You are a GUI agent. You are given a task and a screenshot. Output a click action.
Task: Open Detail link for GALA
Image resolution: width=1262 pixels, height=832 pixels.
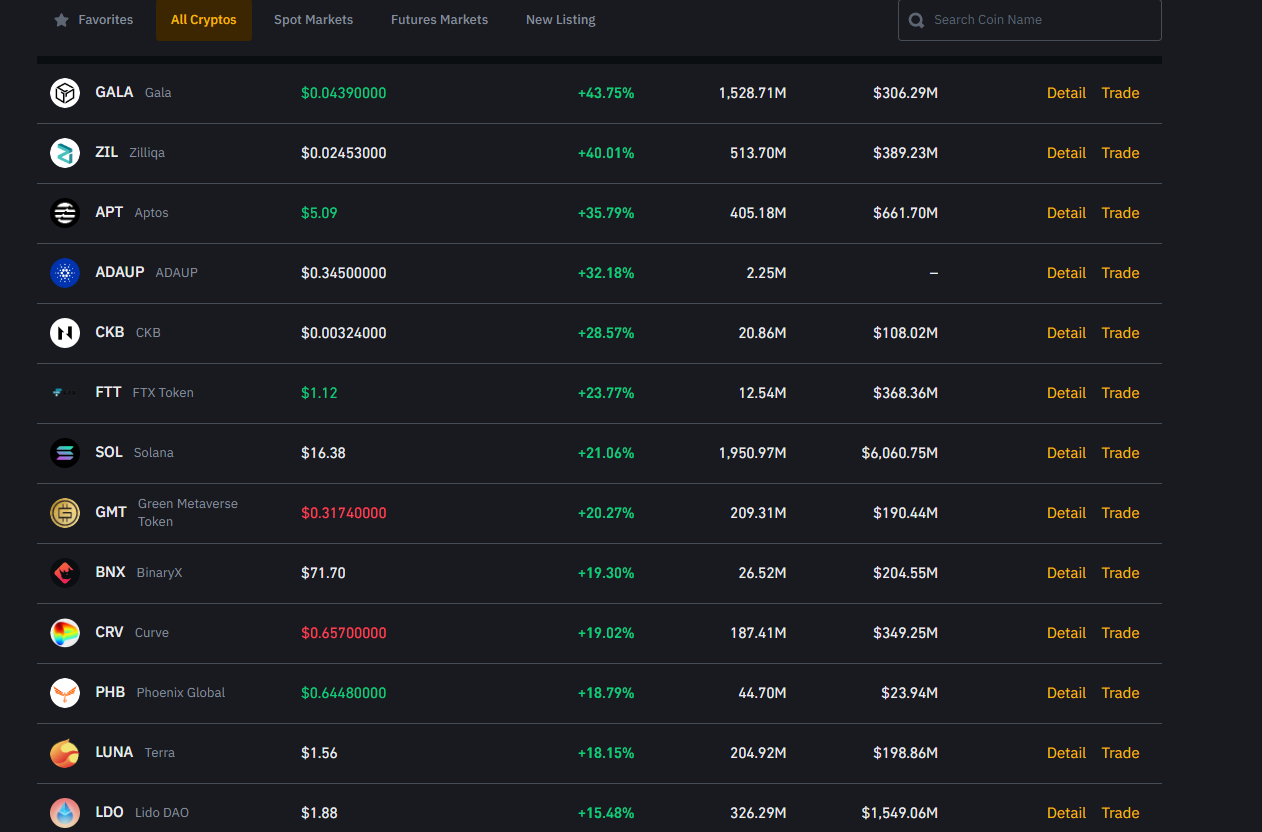1066,93
